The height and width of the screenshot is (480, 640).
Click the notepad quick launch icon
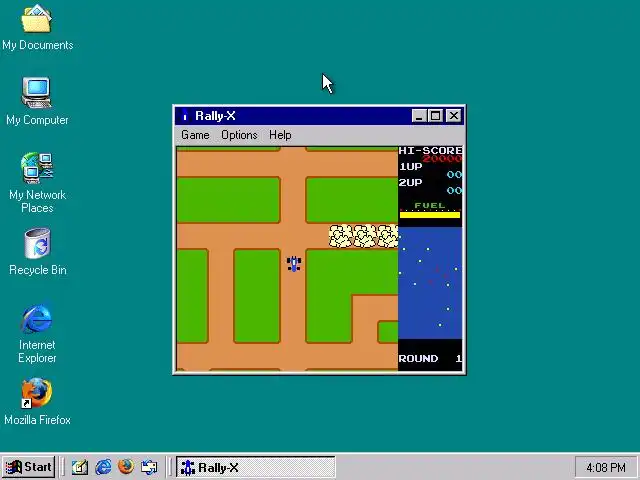click(80, 467)
